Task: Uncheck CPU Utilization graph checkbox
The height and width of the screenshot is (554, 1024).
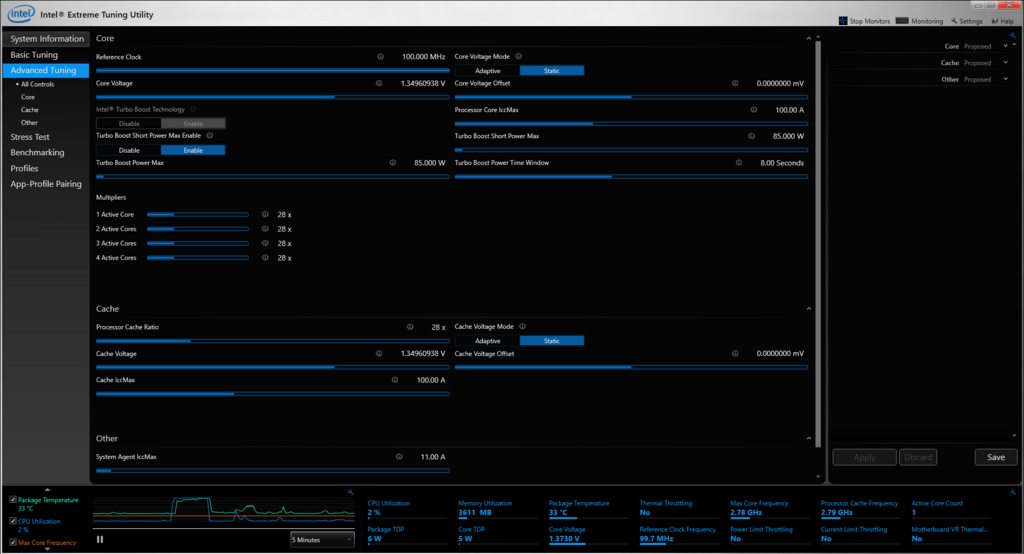Action: 12,521
